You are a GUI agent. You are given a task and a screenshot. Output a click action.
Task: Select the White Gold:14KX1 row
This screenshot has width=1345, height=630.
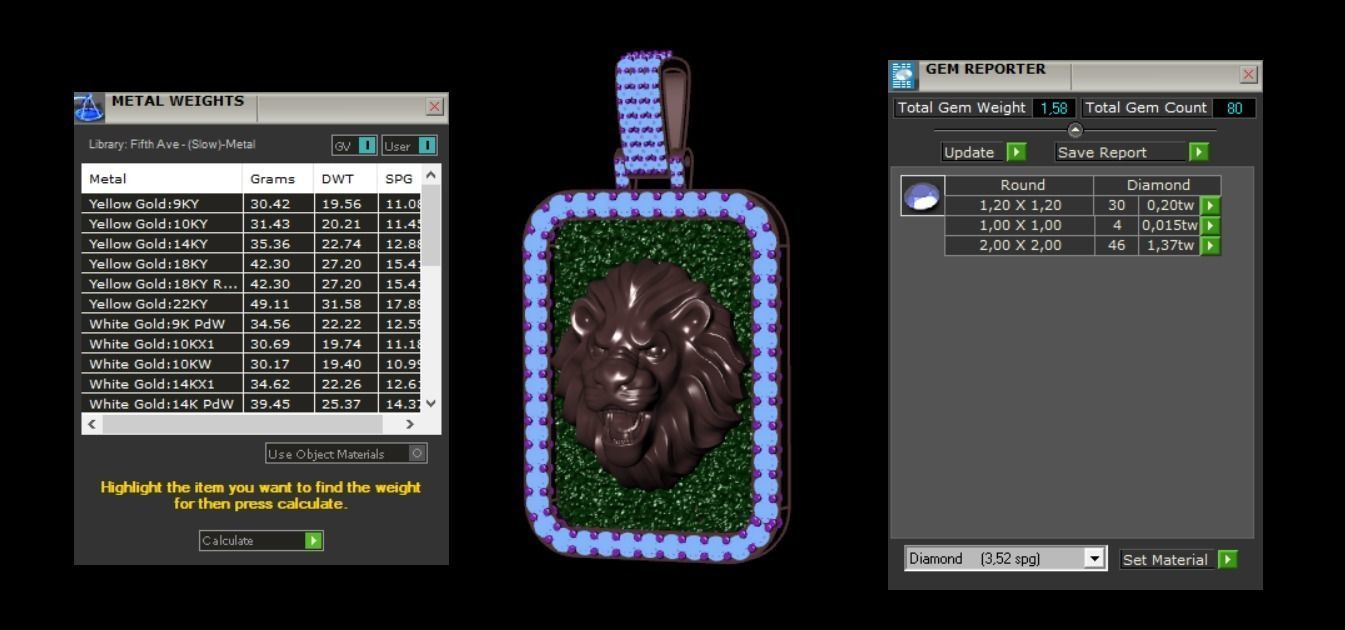click(x=252, y=384)
